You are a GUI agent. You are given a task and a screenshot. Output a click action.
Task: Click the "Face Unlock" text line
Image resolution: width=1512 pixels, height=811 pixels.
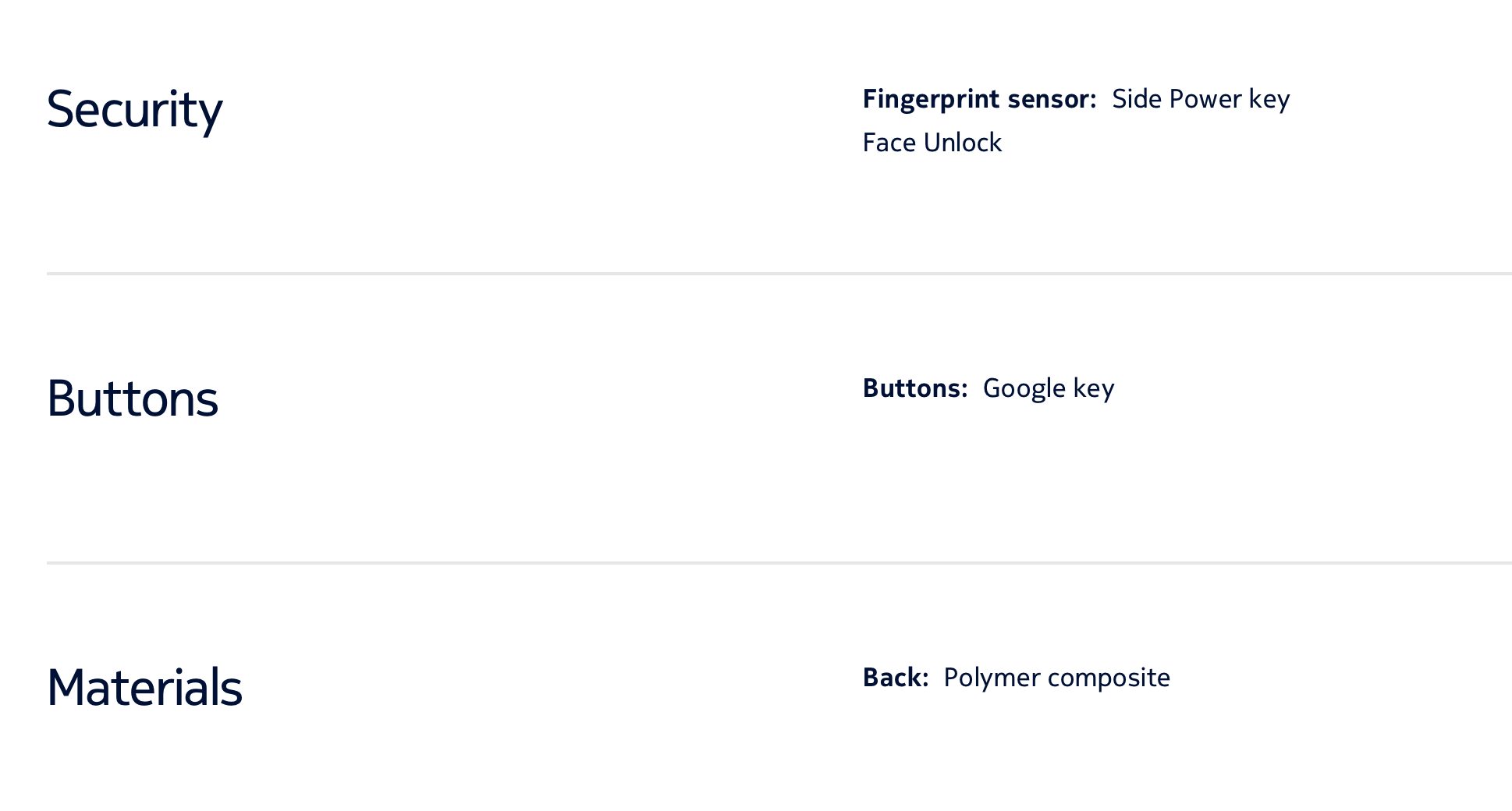point(932,143)
